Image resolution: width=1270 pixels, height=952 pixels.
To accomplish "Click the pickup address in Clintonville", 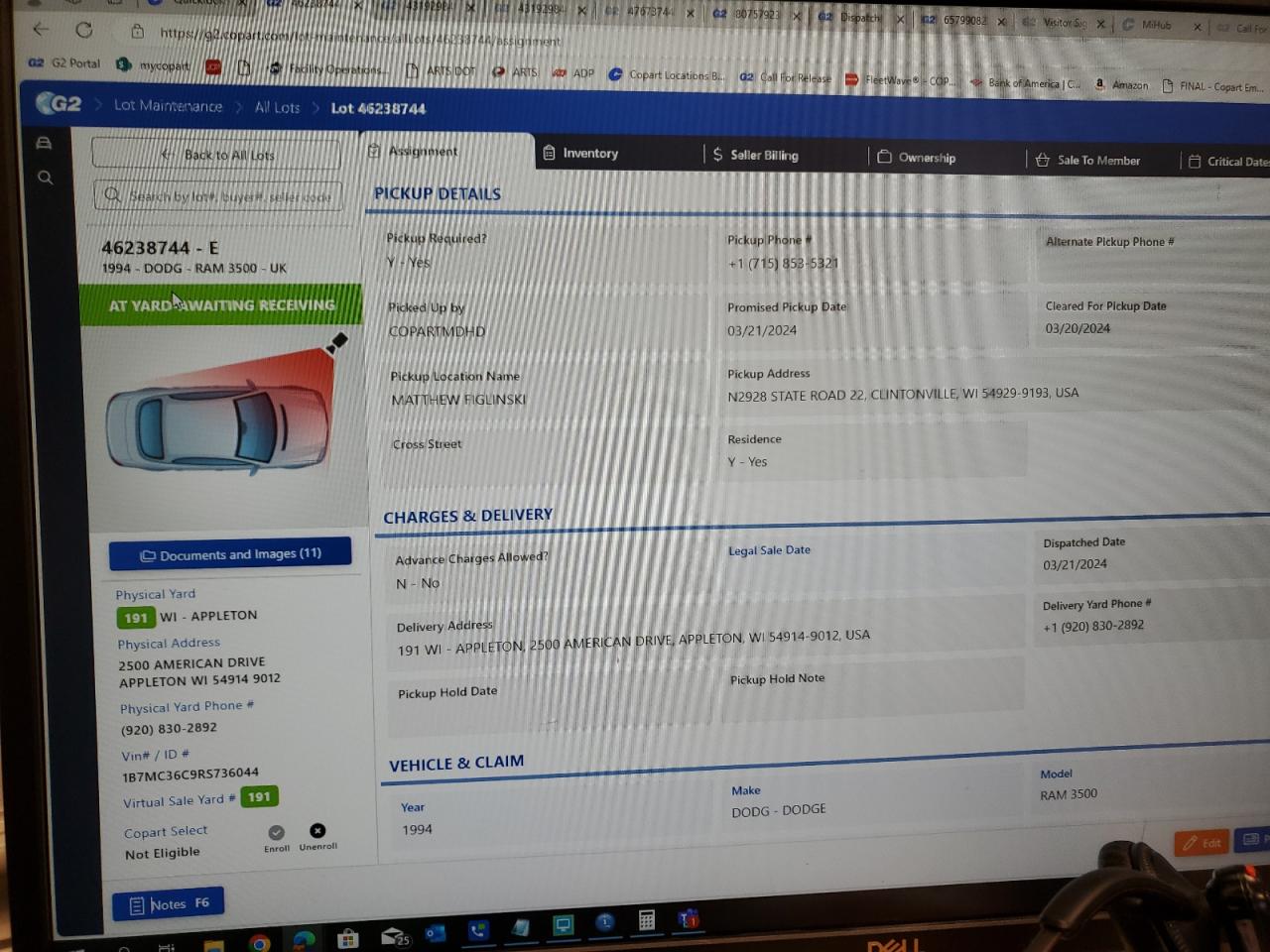I will [x=903, y=394].
